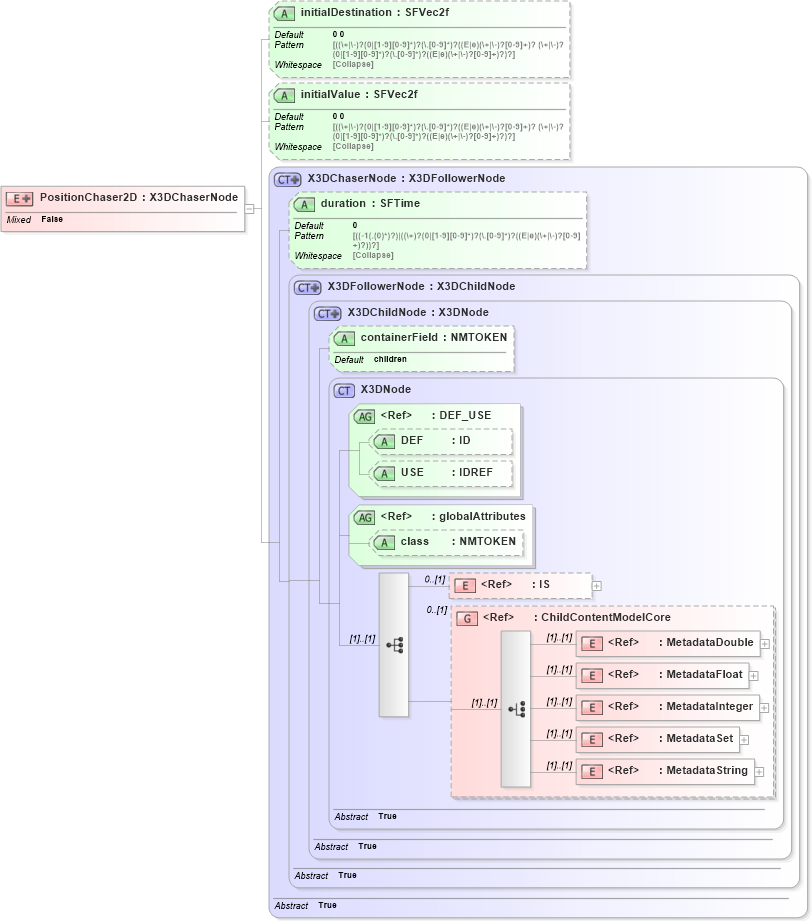Select the Pattern value of the duration attribute
The height and width of the screenshot is (921, 812).
(467, 241)
